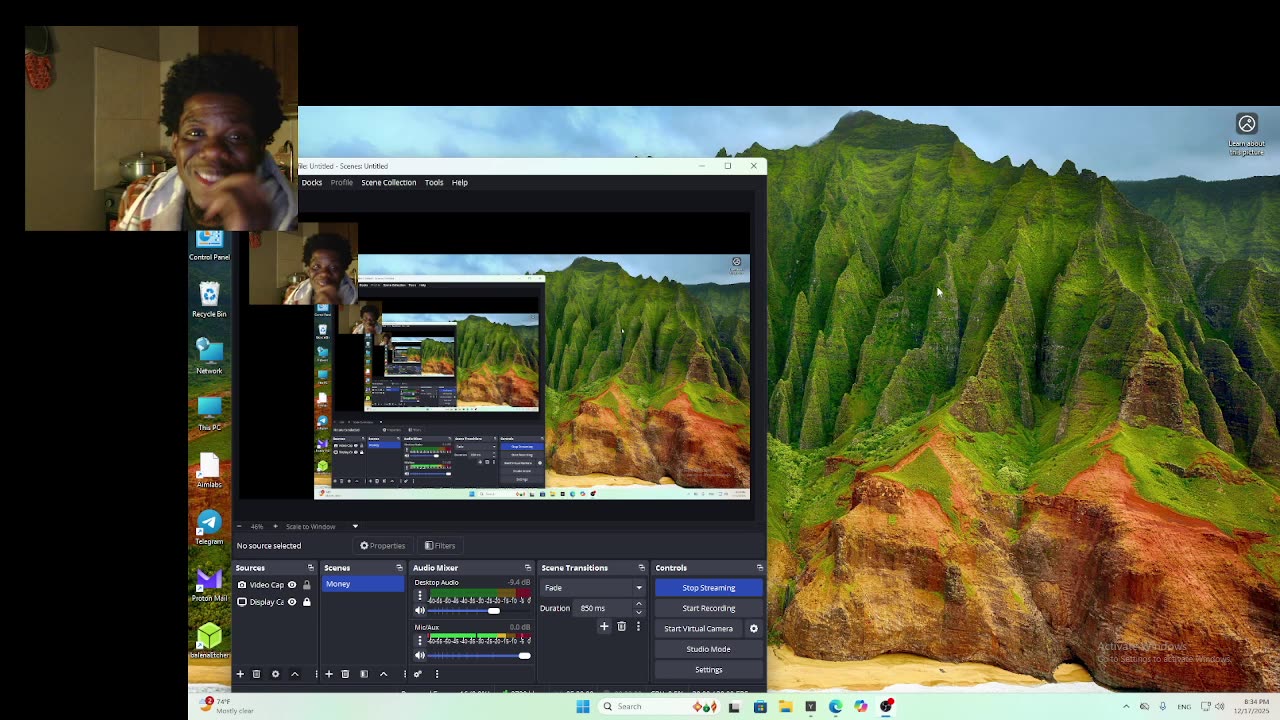Pop out the Scenes dock
This screenshot has width=1280, height=720.
click(399, 568)
